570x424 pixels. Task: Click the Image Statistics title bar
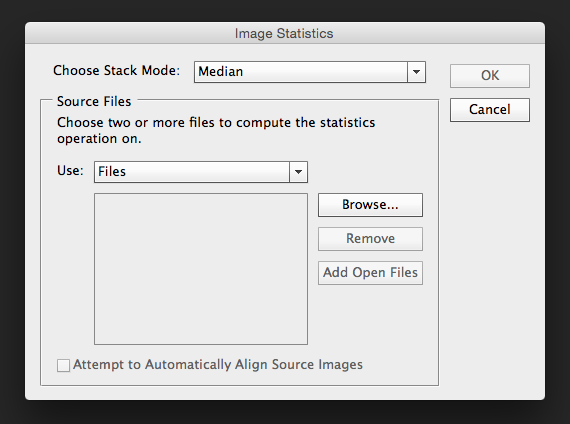285,33
